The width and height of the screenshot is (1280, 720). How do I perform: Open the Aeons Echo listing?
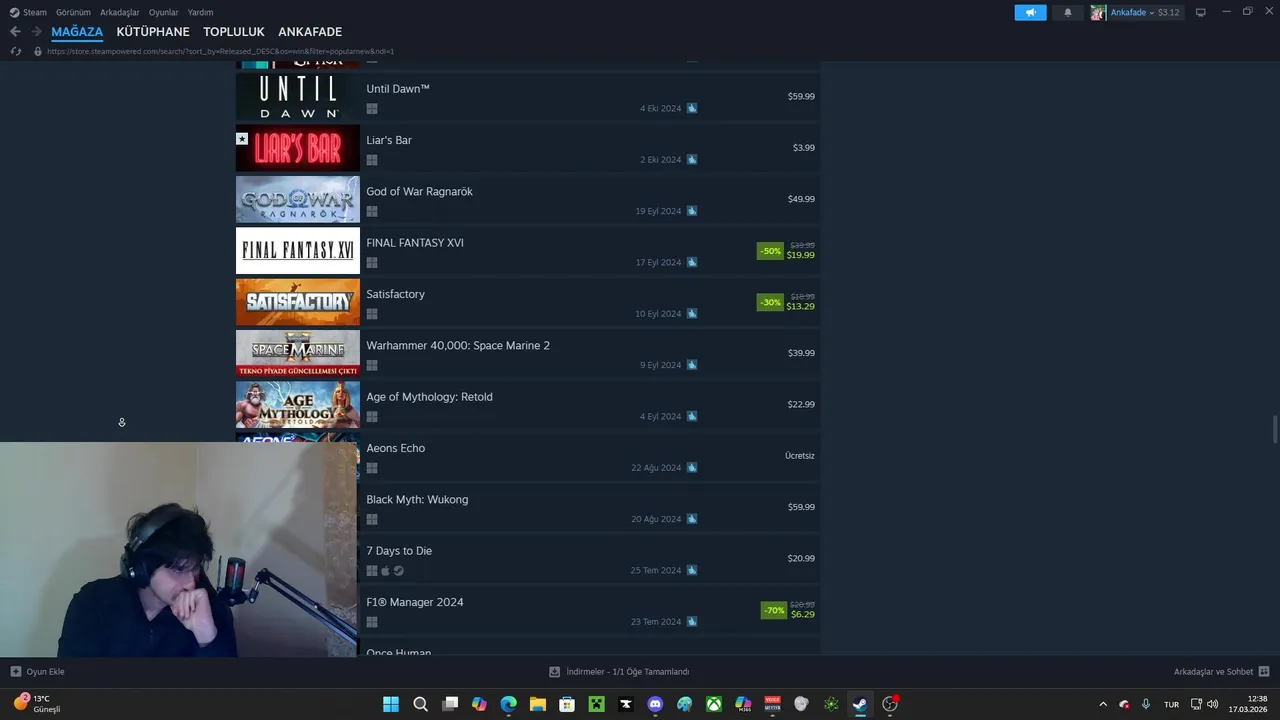click(x=528, y=456)
